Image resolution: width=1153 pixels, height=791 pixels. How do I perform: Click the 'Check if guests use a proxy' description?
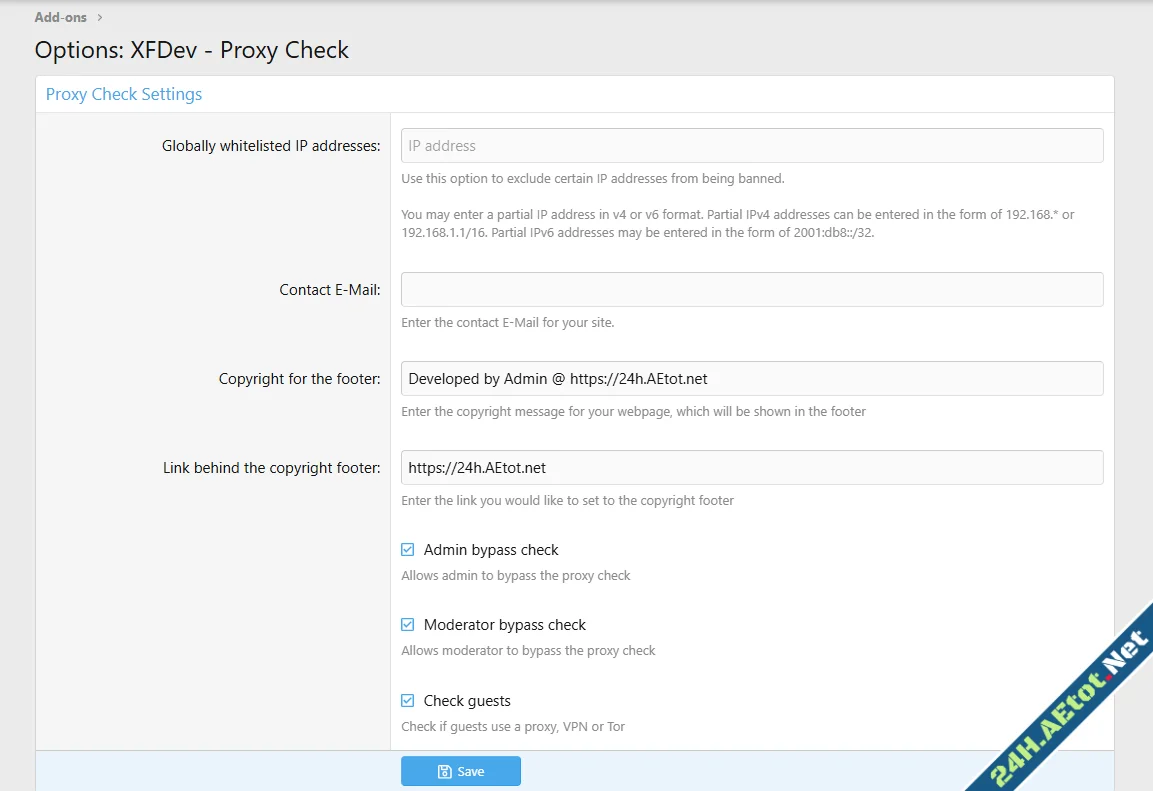coord(512,727)
